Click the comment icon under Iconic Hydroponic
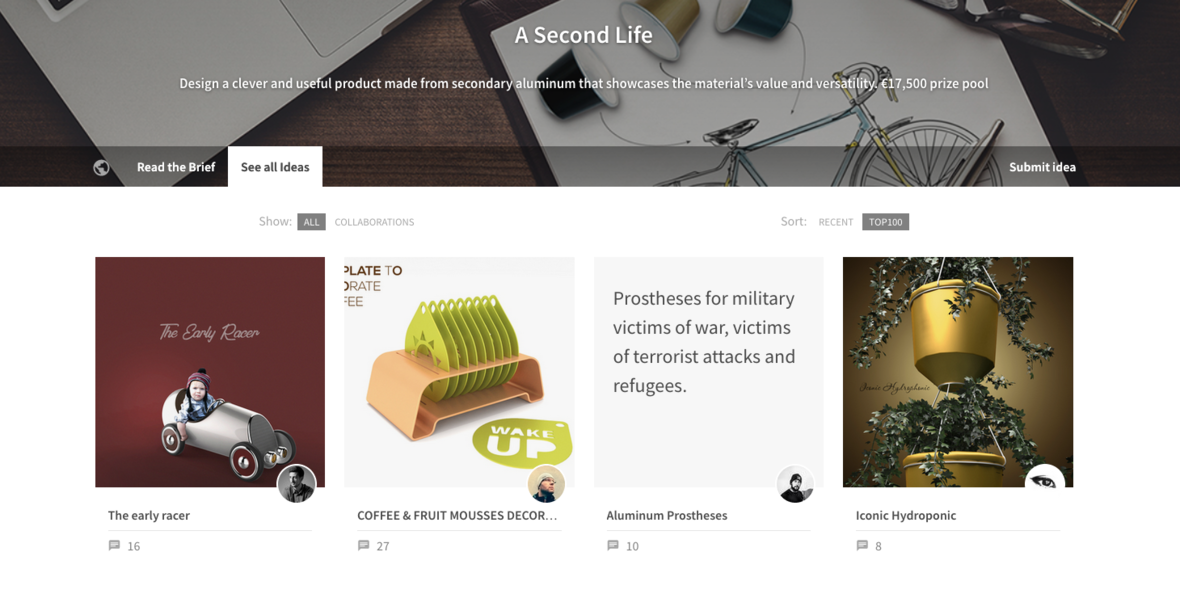Screen dimensions: 1180x590 tap(862, 546)
